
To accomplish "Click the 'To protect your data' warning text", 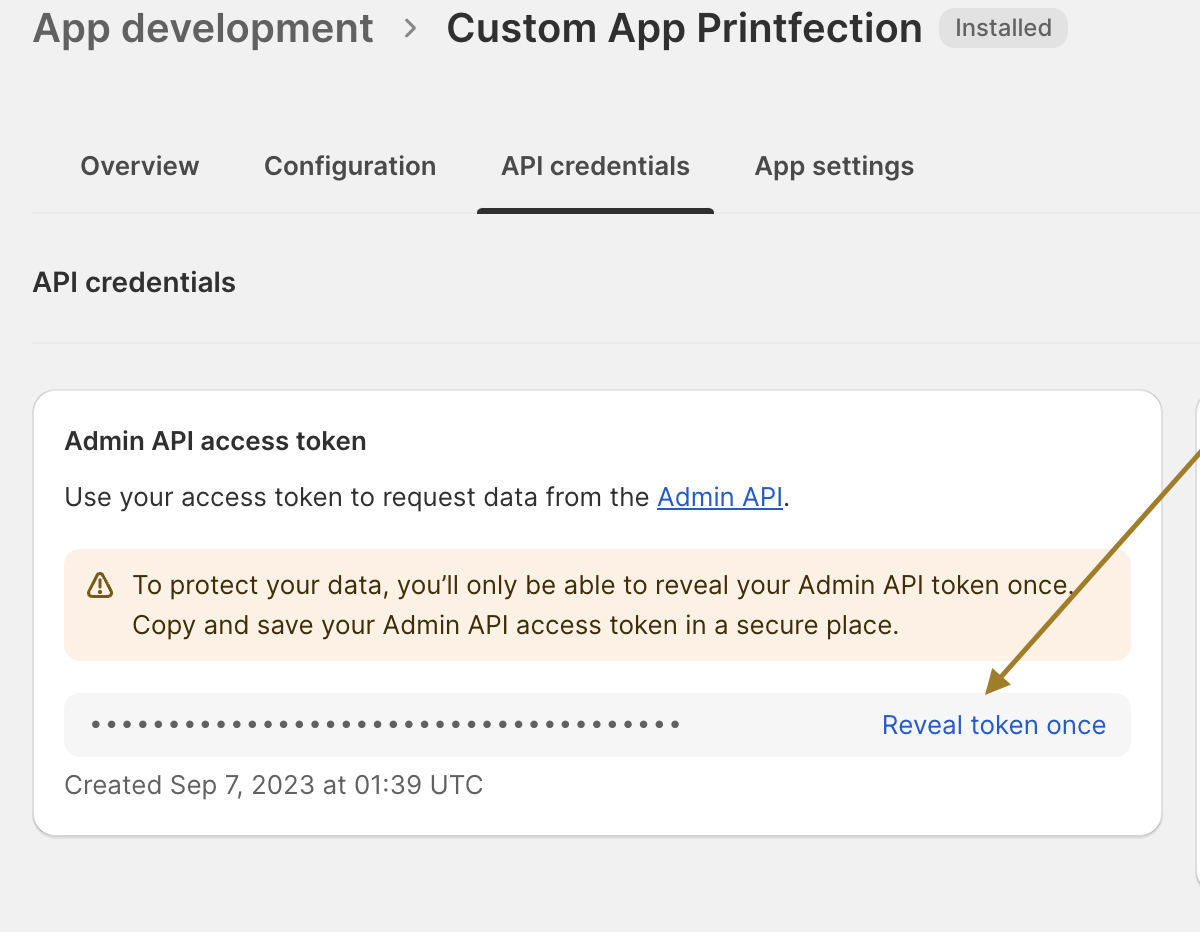I will point(600,585).
